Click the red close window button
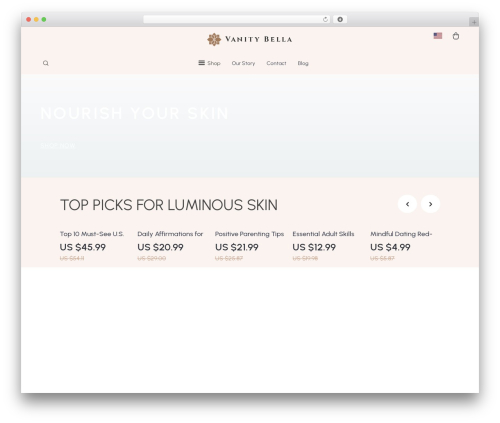Viewport: 500px width, 423px height. pyautogui.click(x=29, y=19)
